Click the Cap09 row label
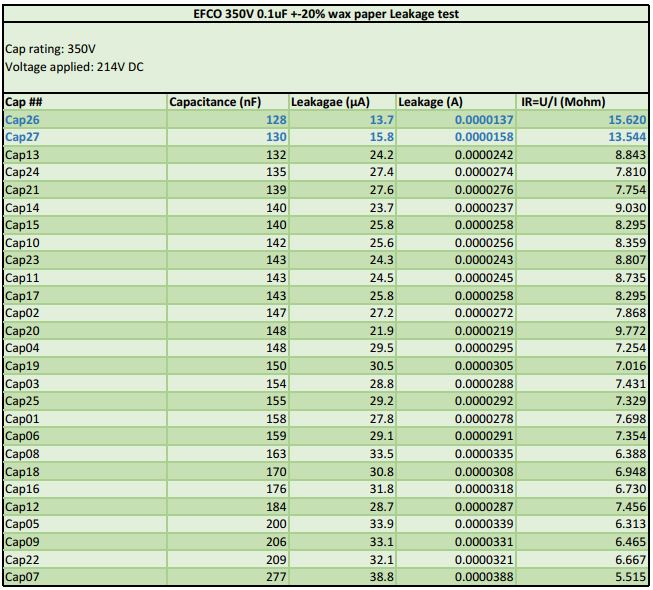 [22, 542]
